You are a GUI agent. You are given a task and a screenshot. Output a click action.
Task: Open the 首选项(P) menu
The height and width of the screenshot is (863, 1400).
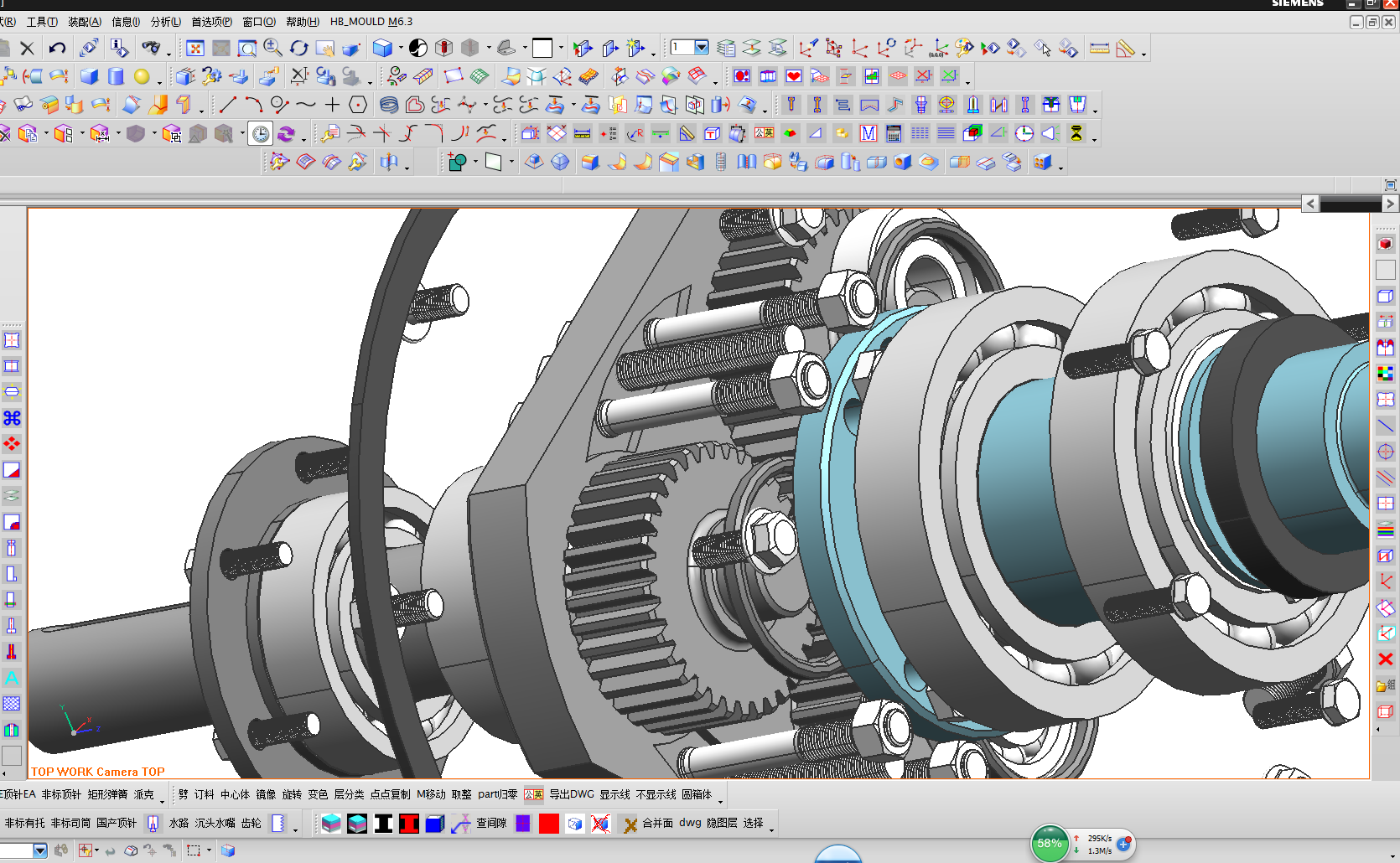tap(212, 22)
